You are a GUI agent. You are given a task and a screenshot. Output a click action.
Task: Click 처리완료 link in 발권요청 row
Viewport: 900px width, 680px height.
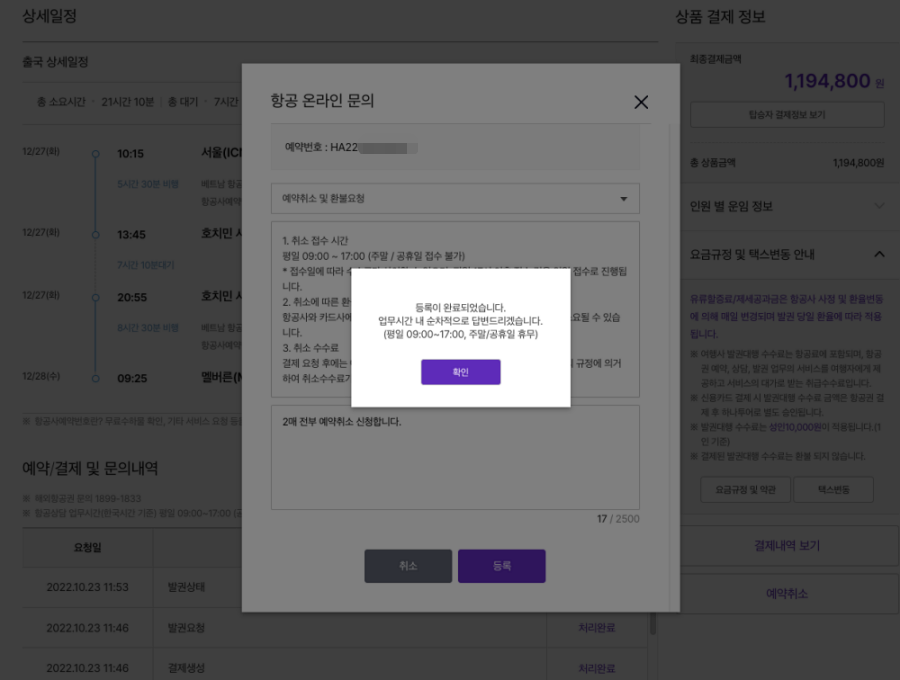click(596, 628)
